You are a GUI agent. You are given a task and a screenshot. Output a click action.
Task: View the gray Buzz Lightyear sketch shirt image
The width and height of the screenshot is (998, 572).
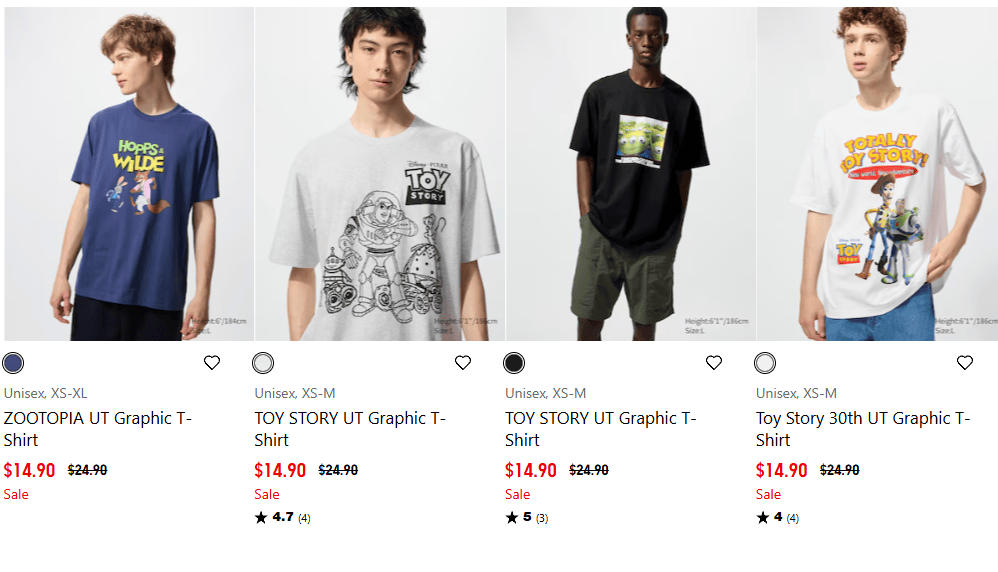click(380, 175)
